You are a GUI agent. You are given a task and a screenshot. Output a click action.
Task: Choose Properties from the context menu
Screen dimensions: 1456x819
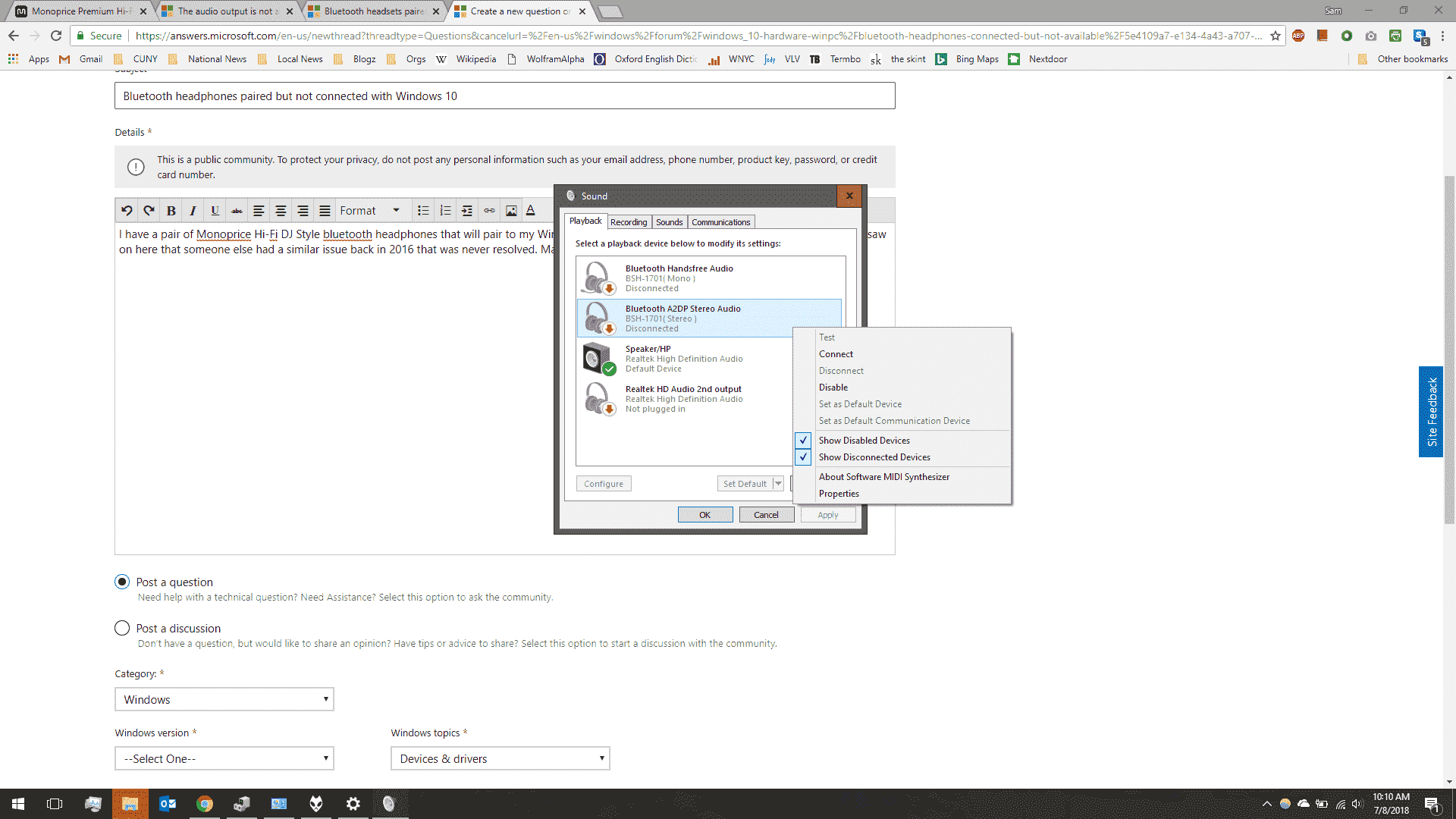pyautogui.click(x=902, y=494)
